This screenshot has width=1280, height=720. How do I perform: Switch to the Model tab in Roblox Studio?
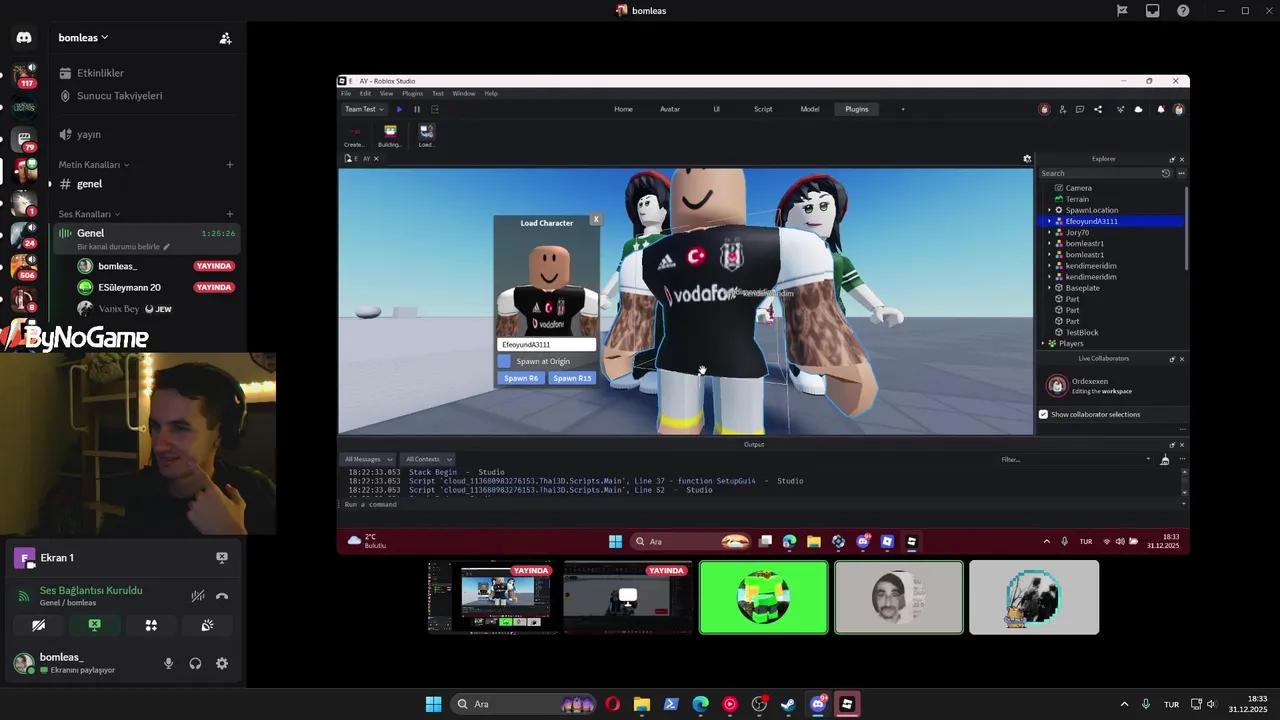(x=810, y=109)
